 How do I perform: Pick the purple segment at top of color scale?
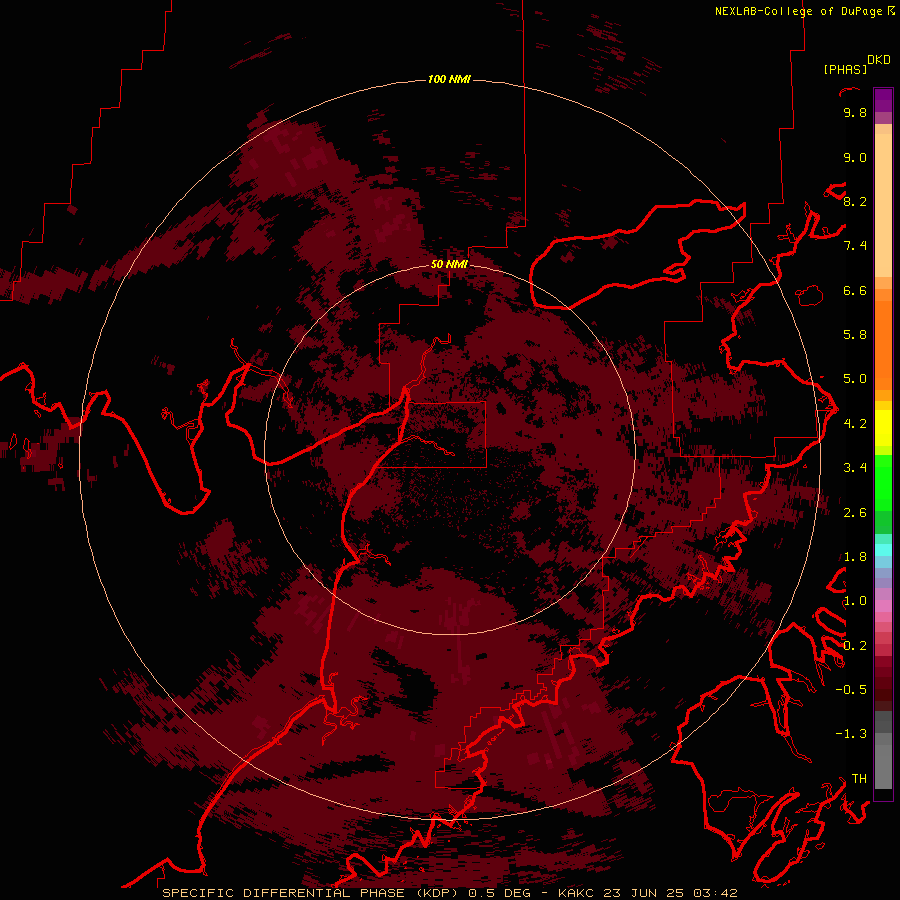coord(883,100)
